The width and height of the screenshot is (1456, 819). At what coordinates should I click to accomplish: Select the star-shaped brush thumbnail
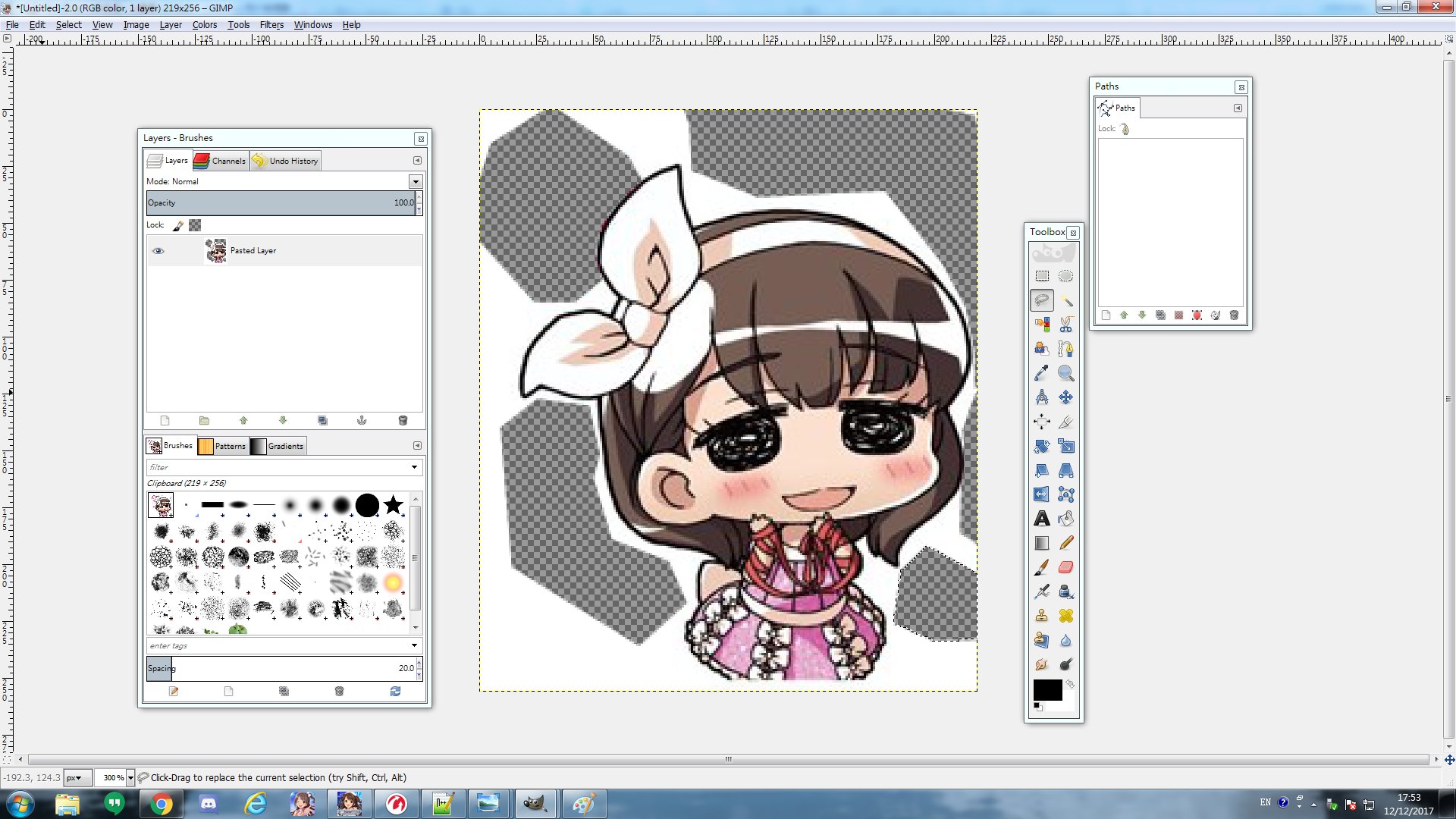point(393,504)
